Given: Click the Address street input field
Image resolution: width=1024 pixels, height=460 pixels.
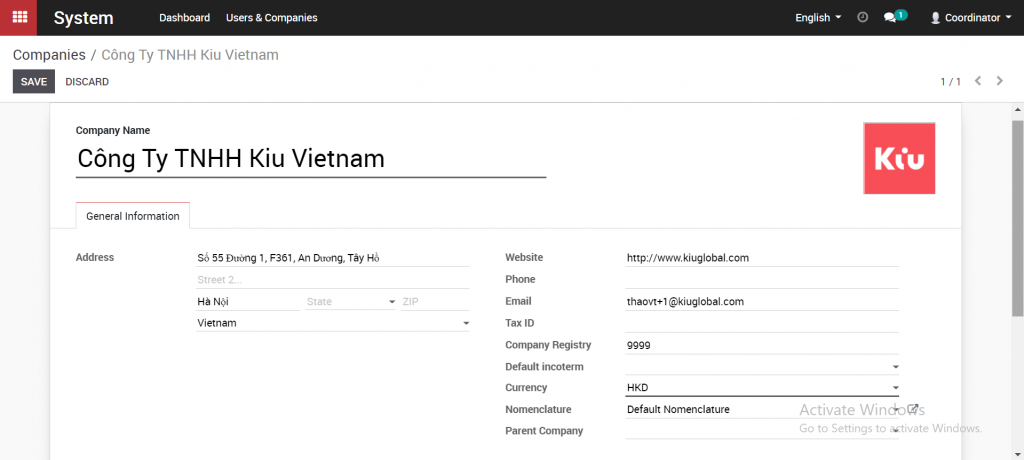Looking at the screenshot, I should point(333,258).
